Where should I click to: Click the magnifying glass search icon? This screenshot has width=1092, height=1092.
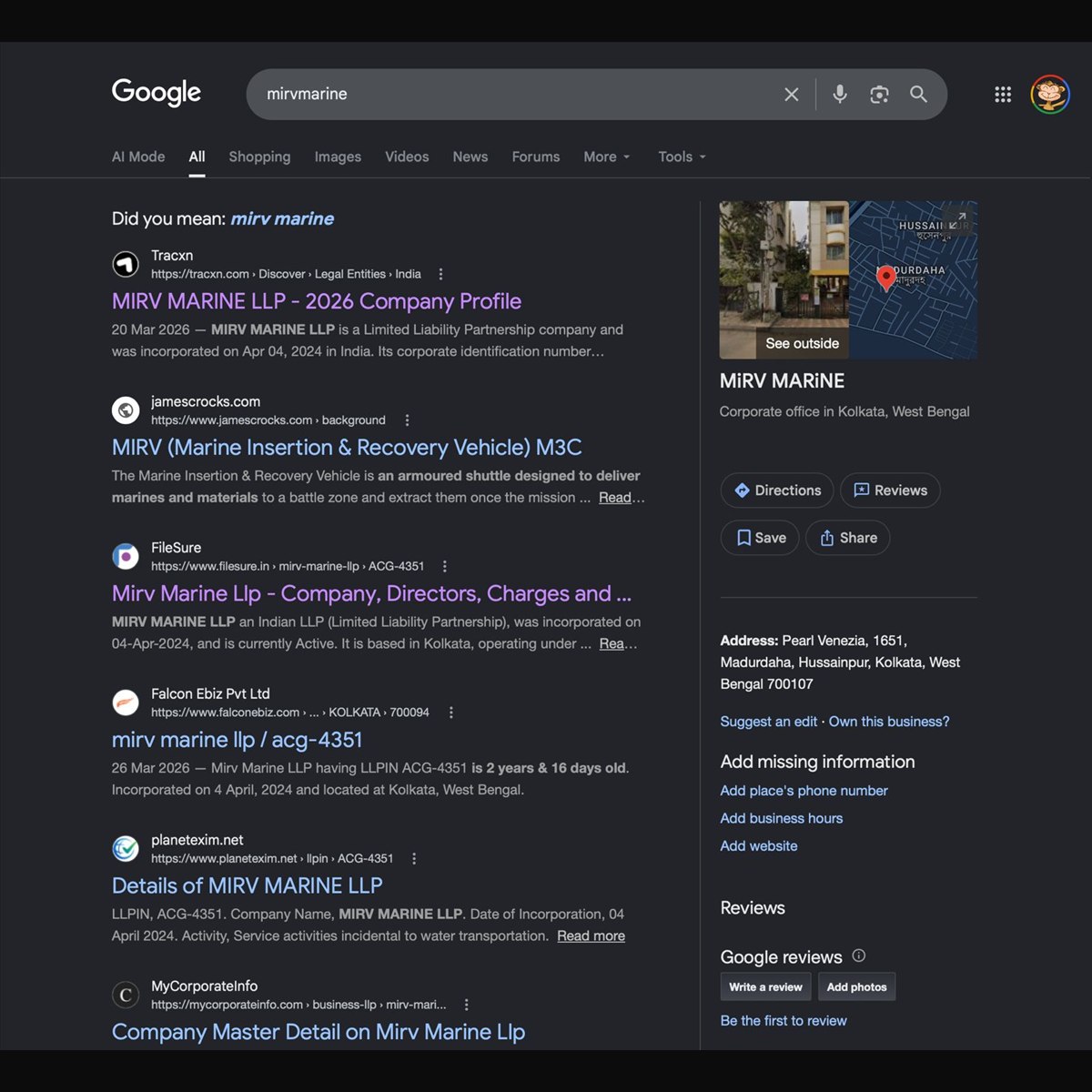pyautogui.click(x=919, y=94)
